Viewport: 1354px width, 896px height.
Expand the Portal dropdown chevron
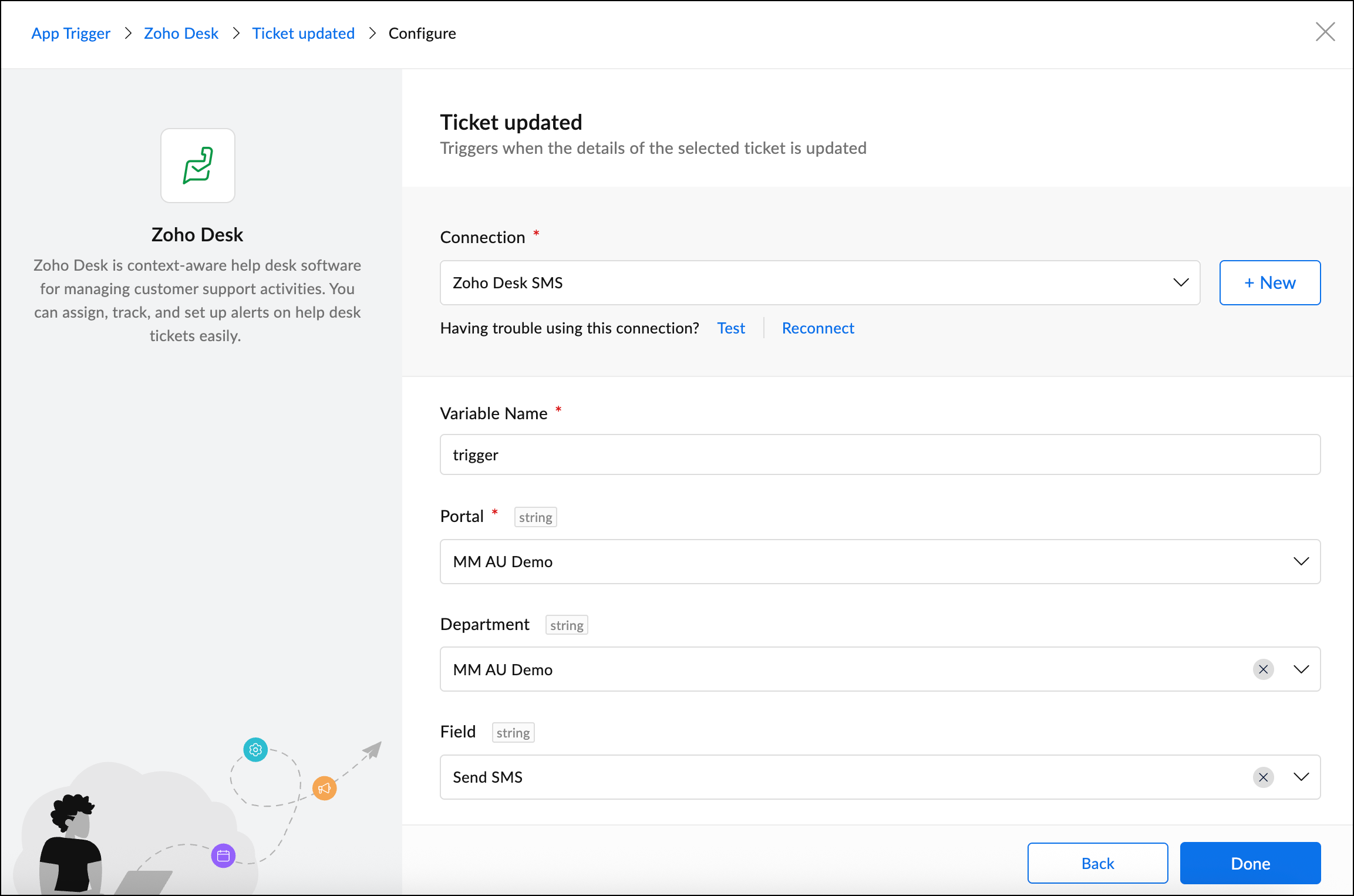pos(1301,562)
